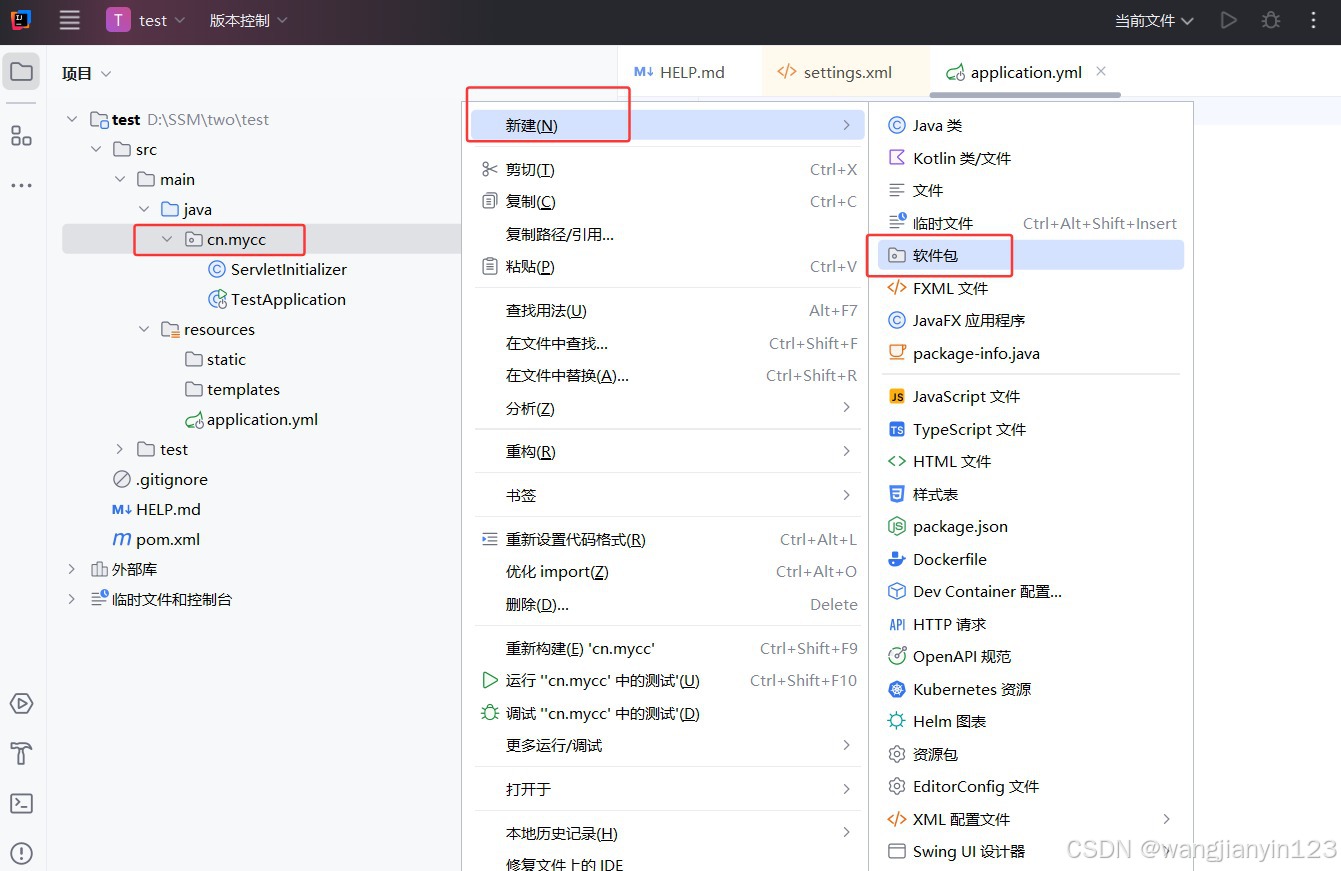Click 粘贴(P) in context menu
The width and height of the screenshot is (1341, 871).
point(669,266)
